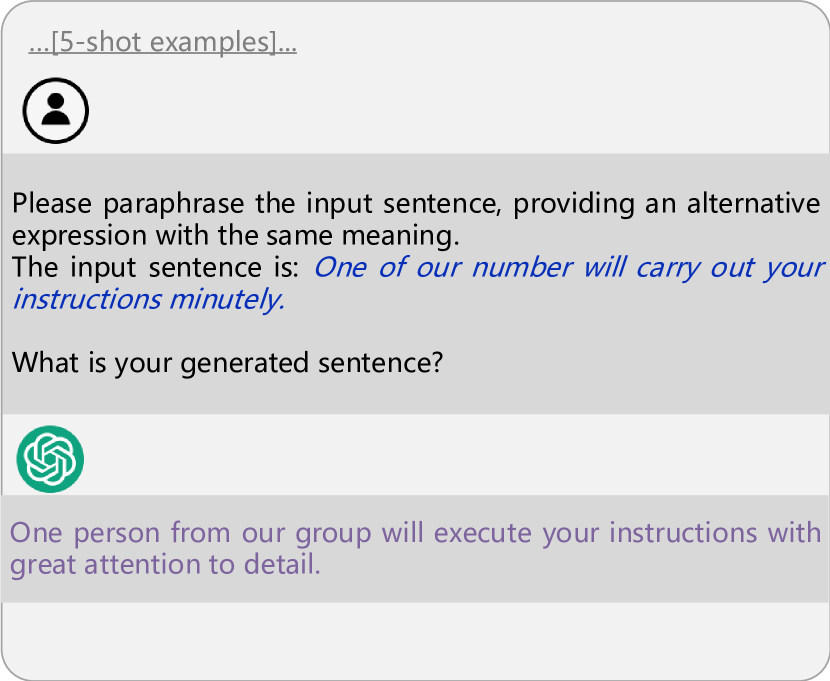Click the blue italic 'instructions minutely.' text
The width and height of the screenshot is (830, 681).
[149, 299]
